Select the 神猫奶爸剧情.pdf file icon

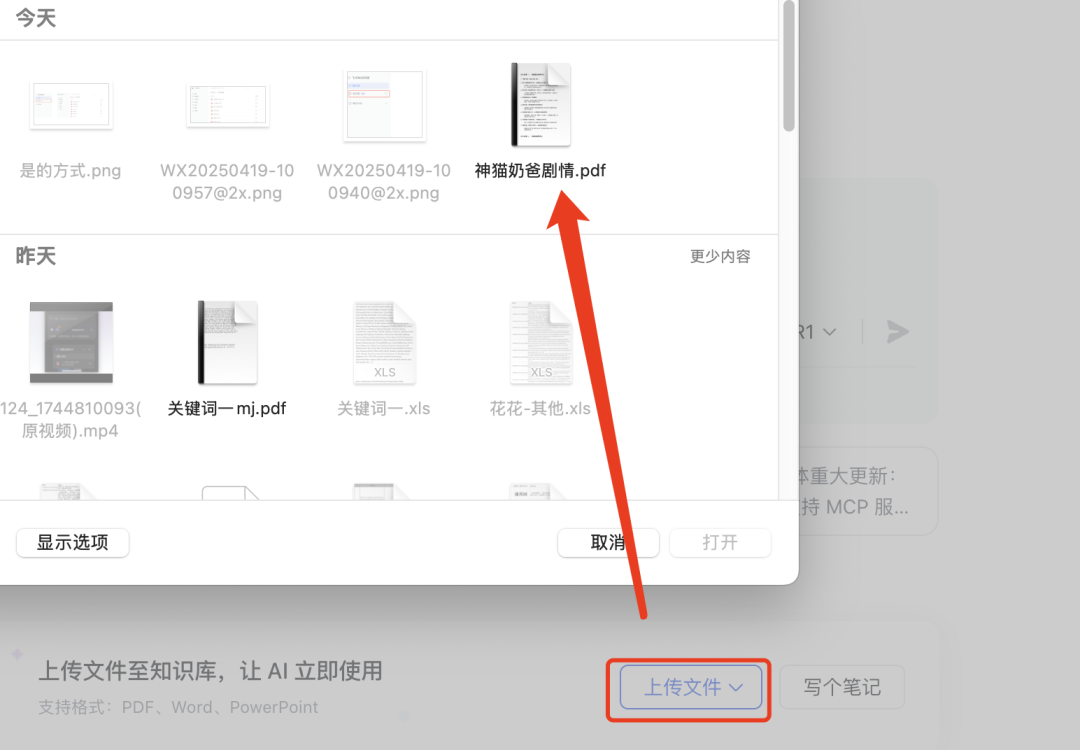(540, 104)
